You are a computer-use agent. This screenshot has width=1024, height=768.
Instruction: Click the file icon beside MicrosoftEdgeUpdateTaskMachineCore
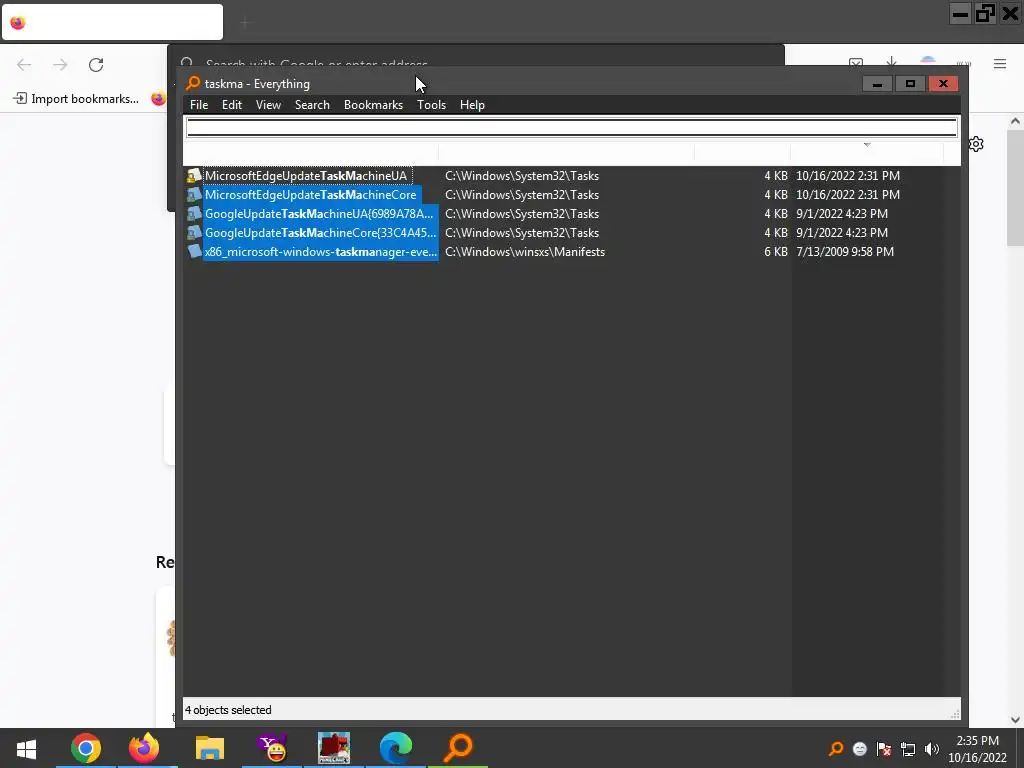point(194,195)
